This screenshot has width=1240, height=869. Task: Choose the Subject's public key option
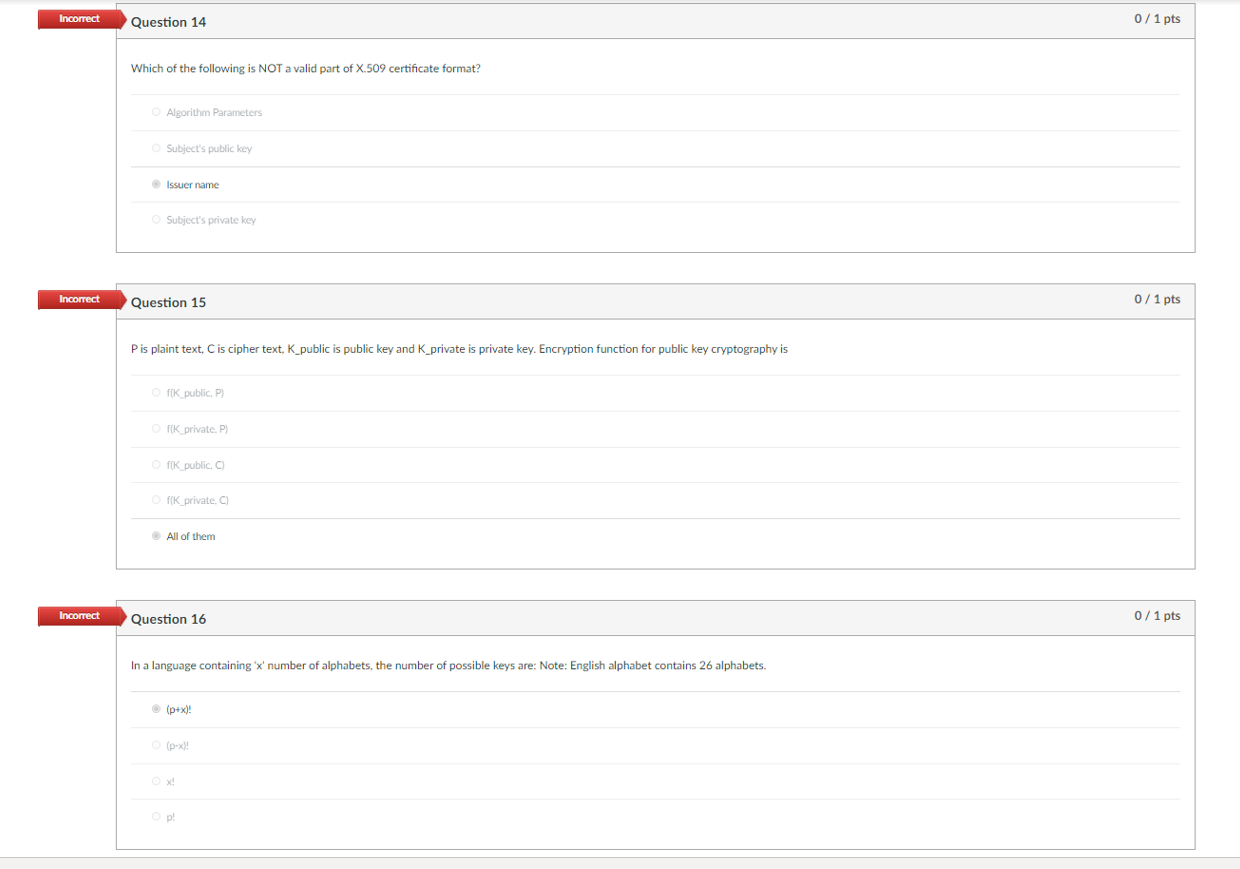click(x=156, y=148)
